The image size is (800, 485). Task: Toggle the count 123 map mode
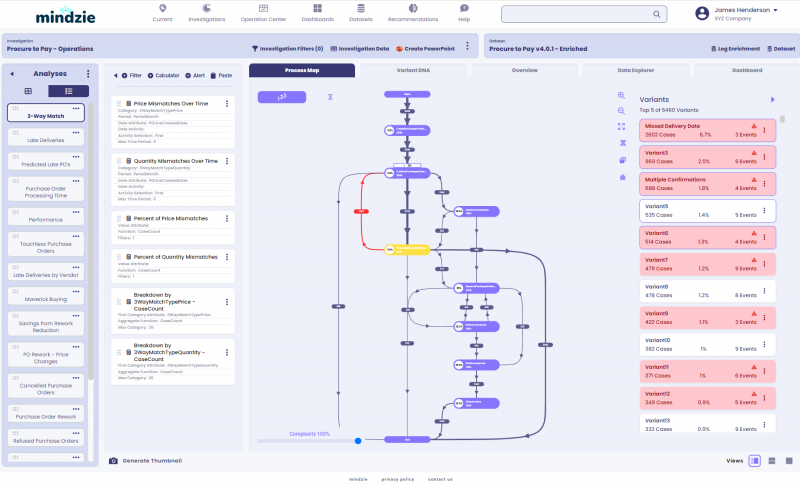[282, 97]
